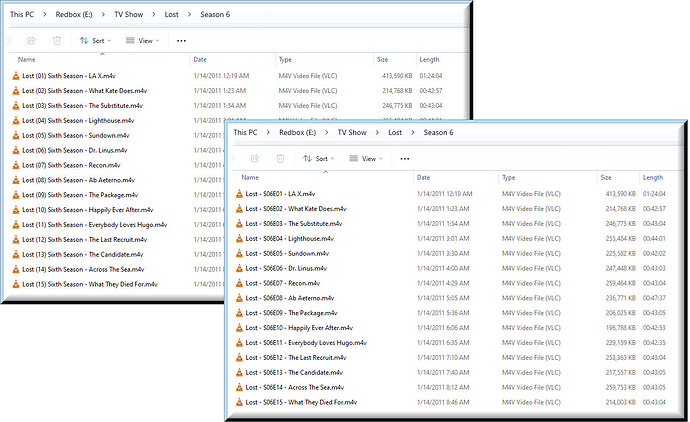Sort by Name column header in the front window

pos(250,177)
